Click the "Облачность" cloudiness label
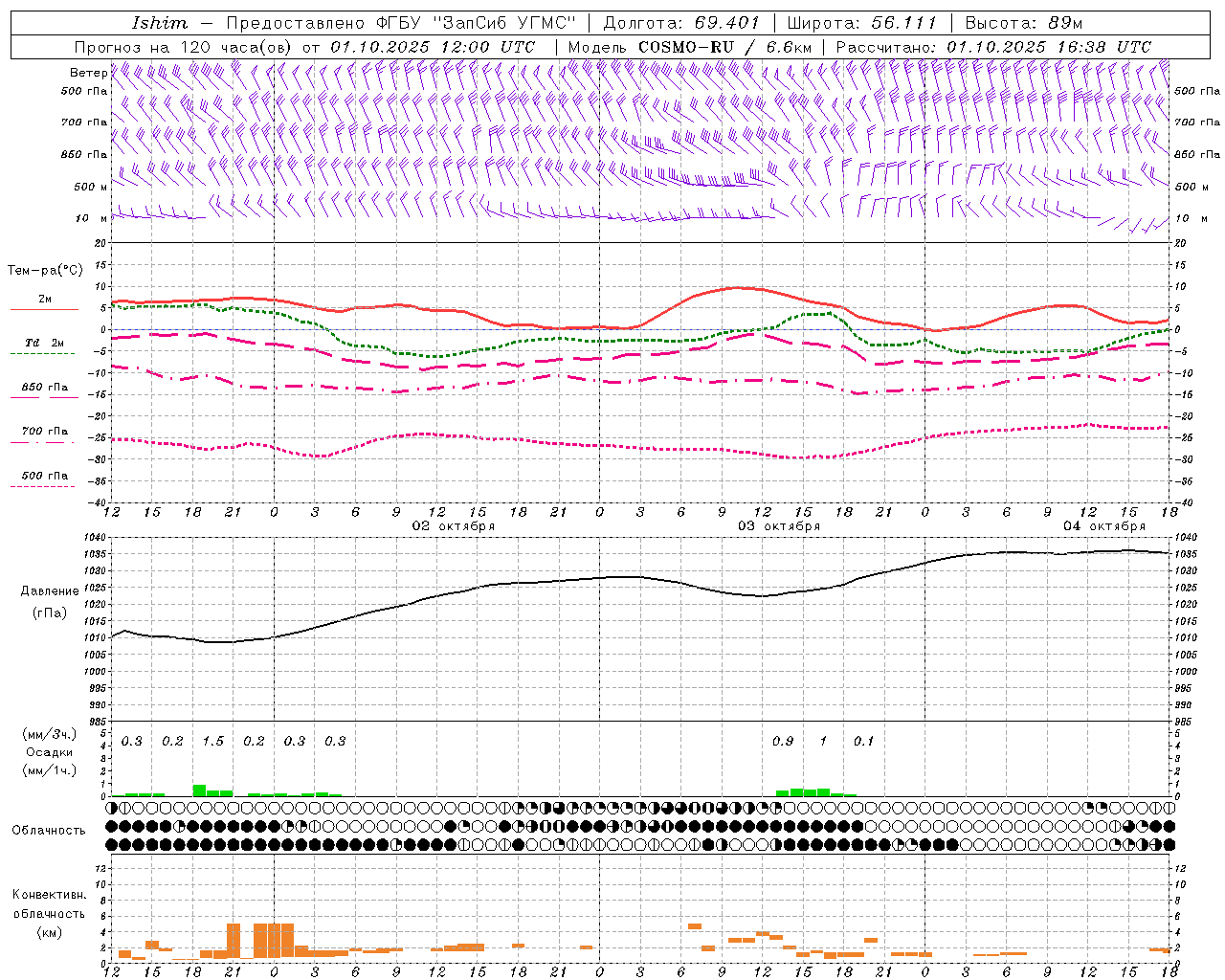Image resolution: width=1225 pixels, height=980 pixels. tap(49, 831)
